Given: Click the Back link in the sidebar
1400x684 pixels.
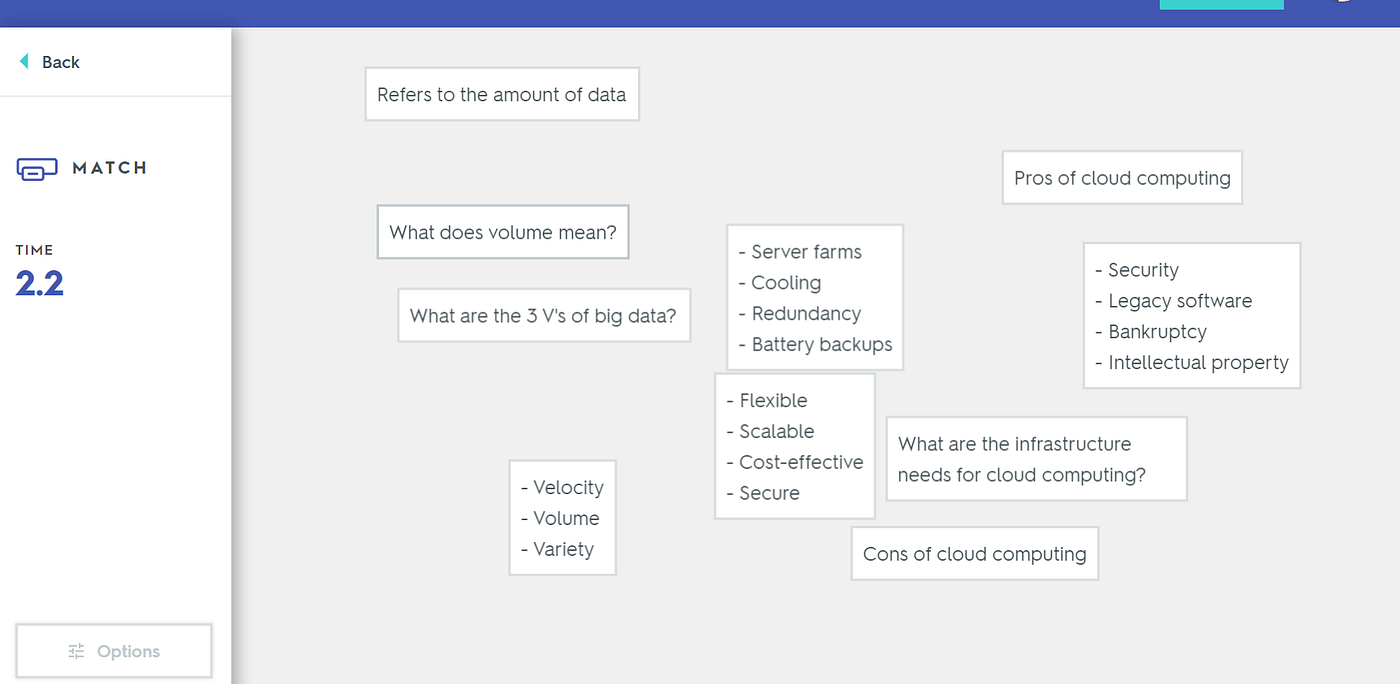Looking at the screenshot, I should 62,62.
